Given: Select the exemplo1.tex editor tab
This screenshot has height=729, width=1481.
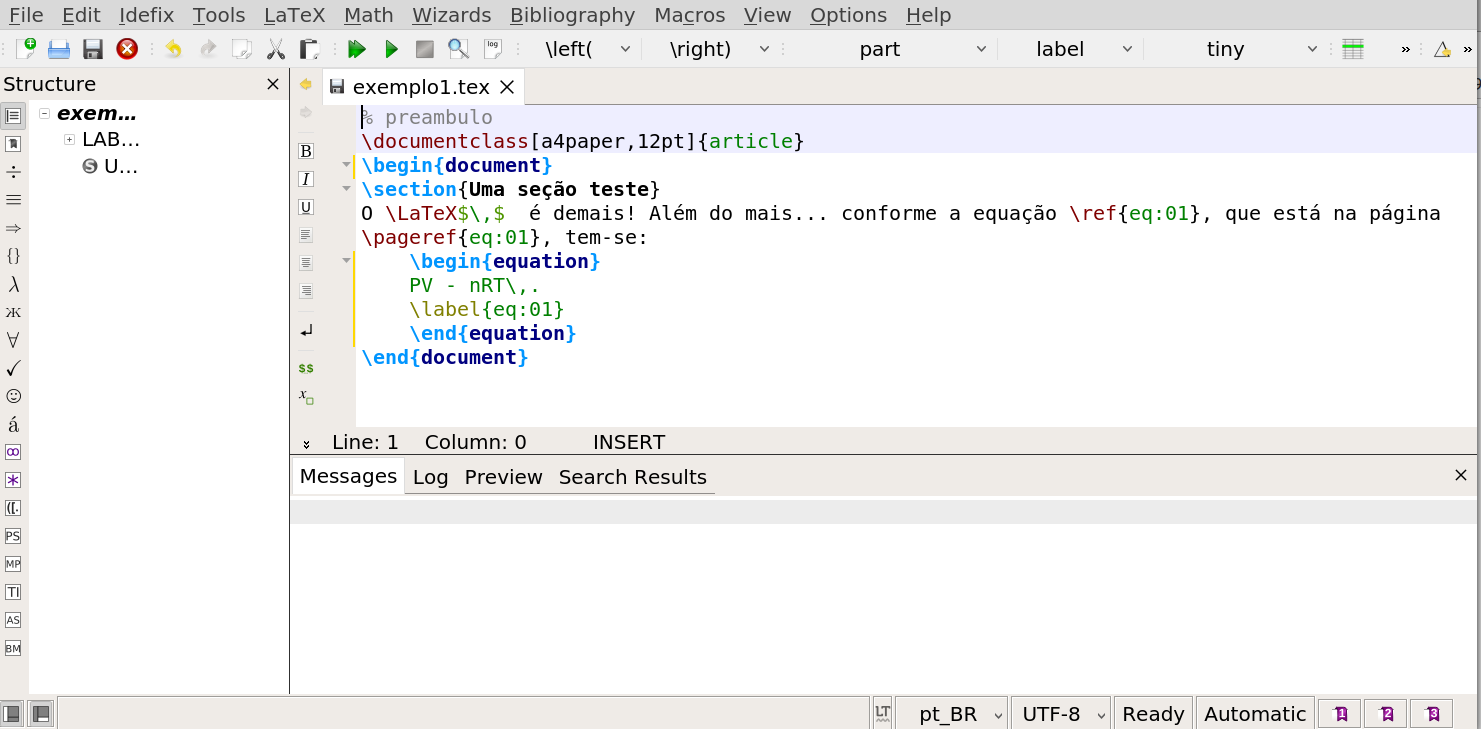Looking at the screenshot, I should pos(421,87).
